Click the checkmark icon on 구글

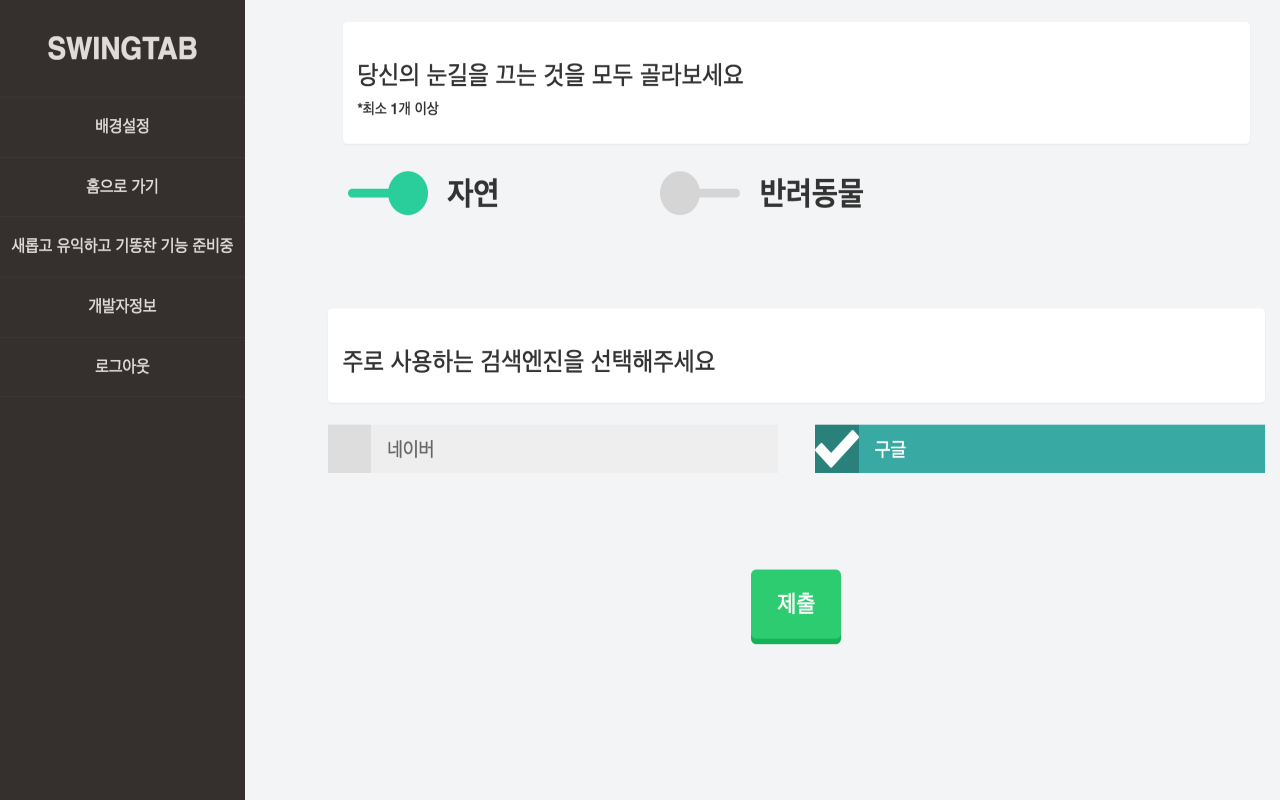coord(836,449)
